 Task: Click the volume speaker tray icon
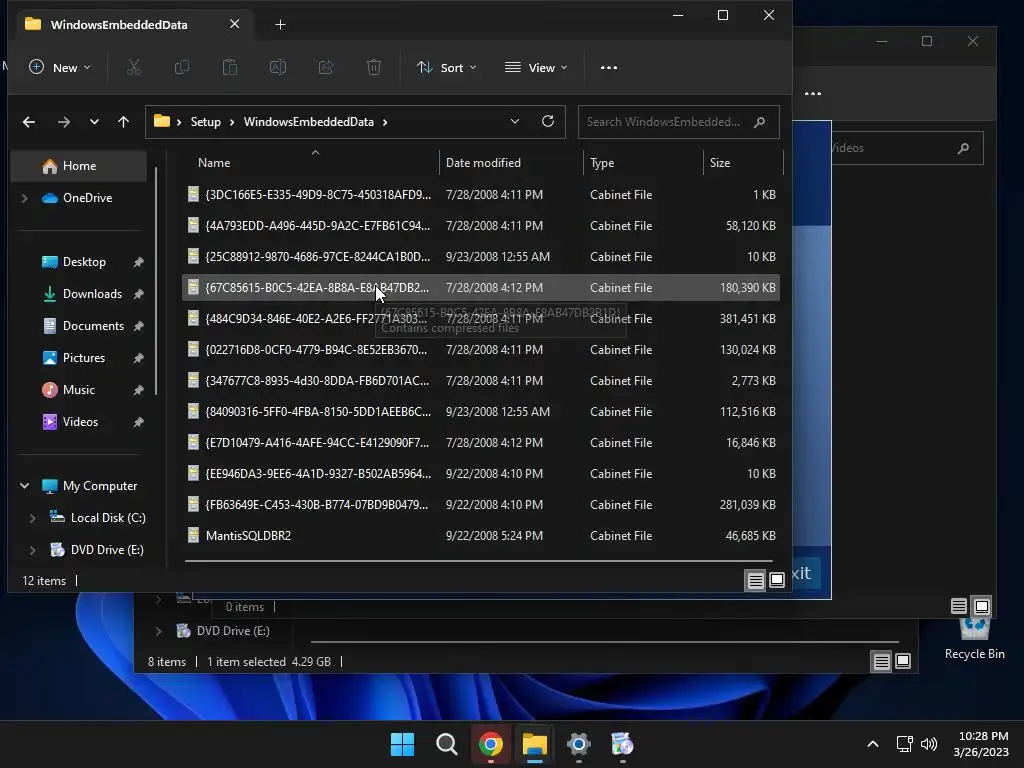929,744
